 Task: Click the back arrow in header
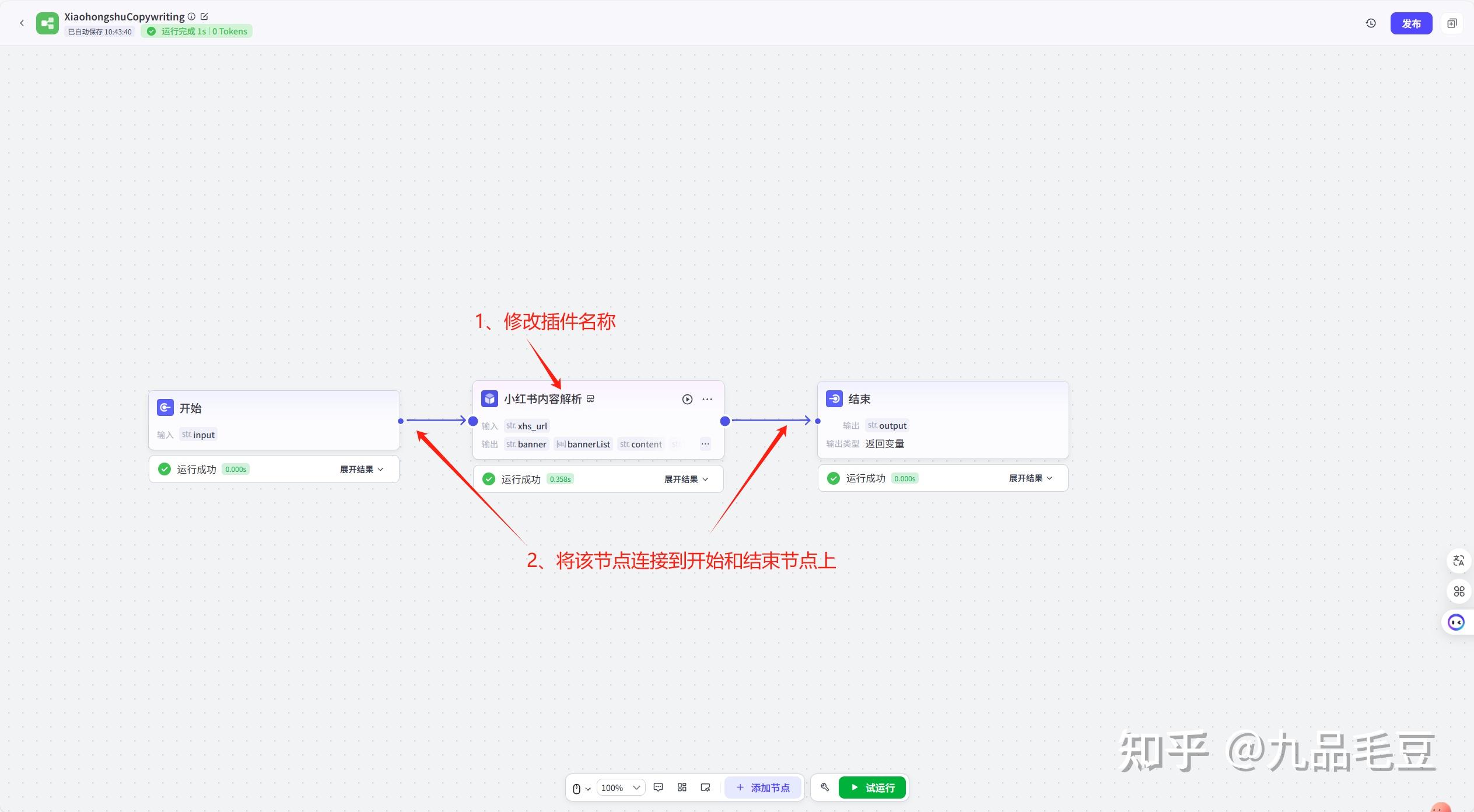point(22,23)
